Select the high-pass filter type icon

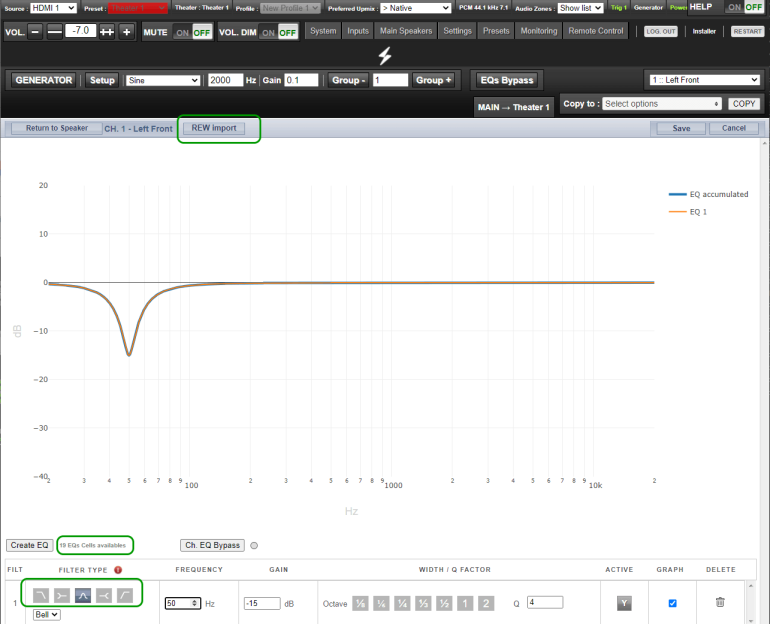pyautogui.click(x=125, y=596)
